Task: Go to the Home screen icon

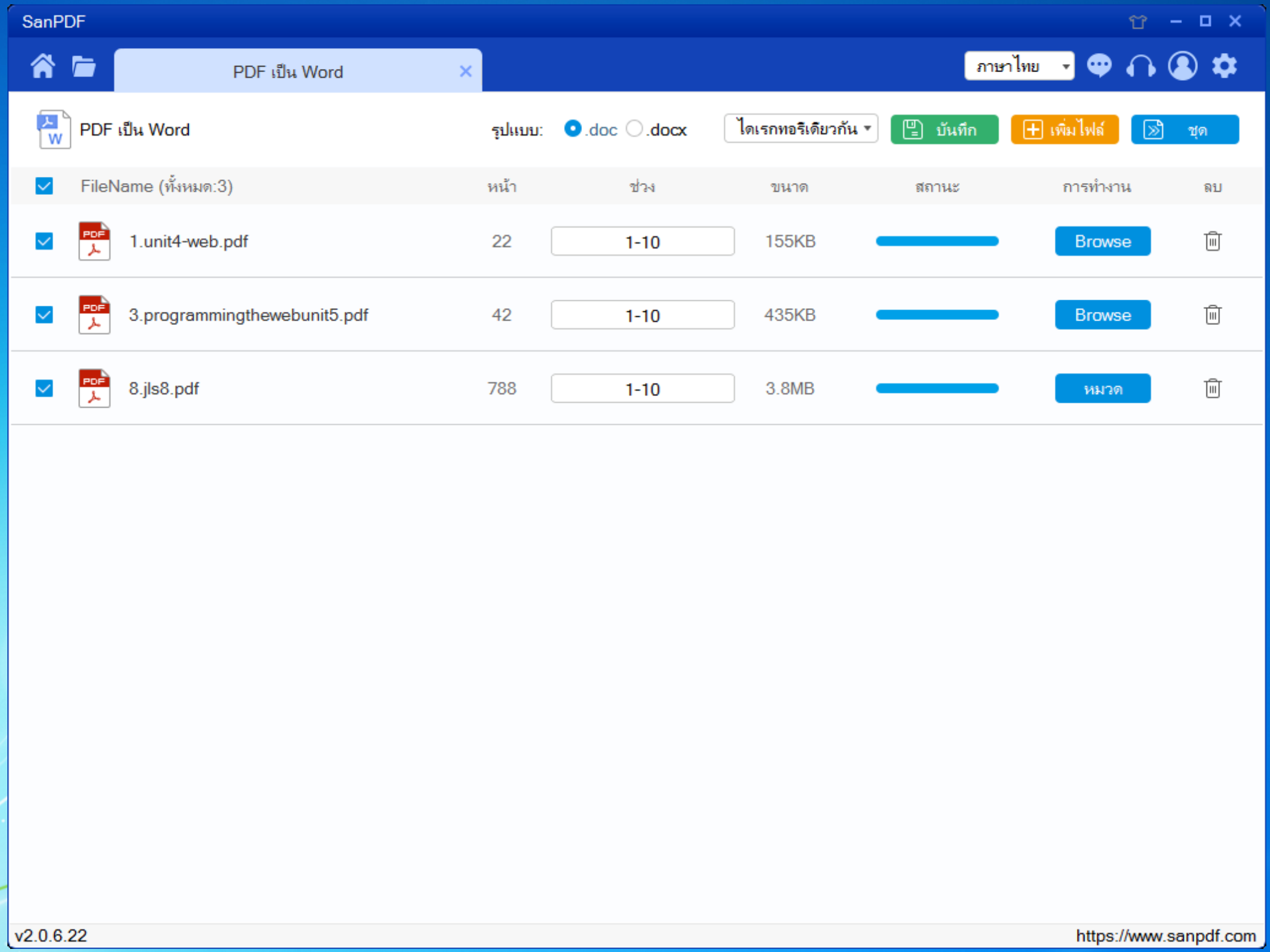Action: 43,66
